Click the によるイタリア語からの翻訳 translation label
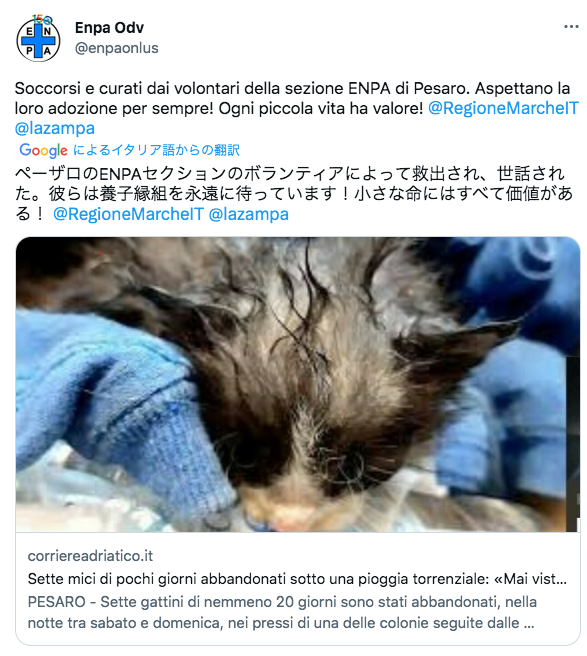The width and height of the screenshot is (587, 656). 156,150
